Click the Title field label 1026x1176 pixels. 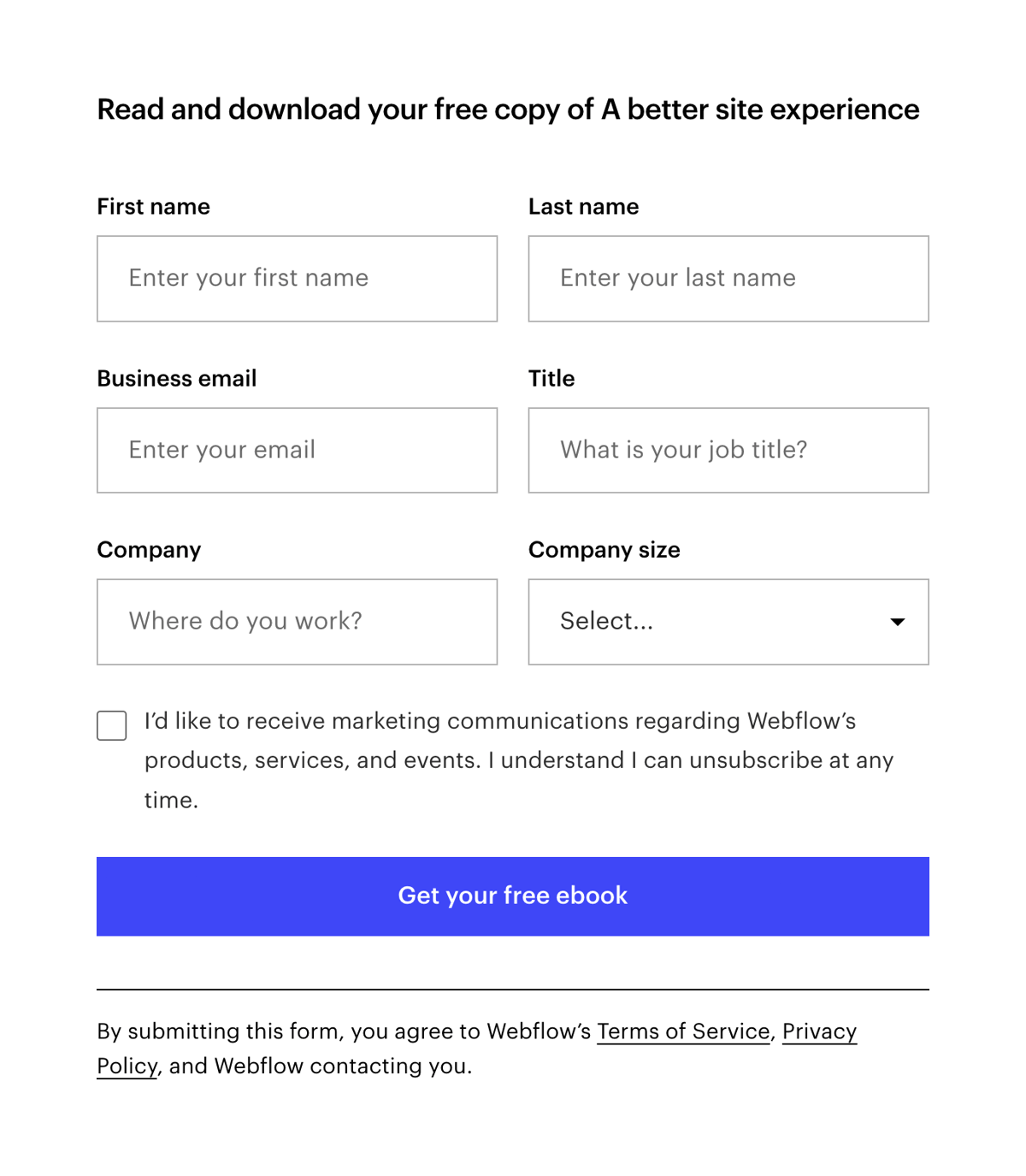tap(551, 378)
